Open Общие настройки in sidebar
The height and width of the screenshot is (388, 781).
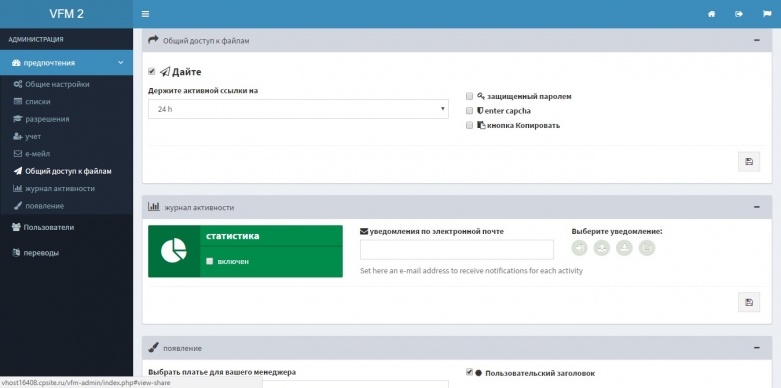[x=57, y=84]
